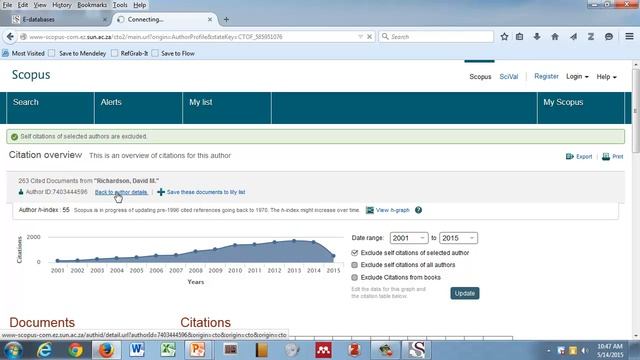Open PowerPoint from taskbar
The image size is (640, 360).
tap(198, 350)
